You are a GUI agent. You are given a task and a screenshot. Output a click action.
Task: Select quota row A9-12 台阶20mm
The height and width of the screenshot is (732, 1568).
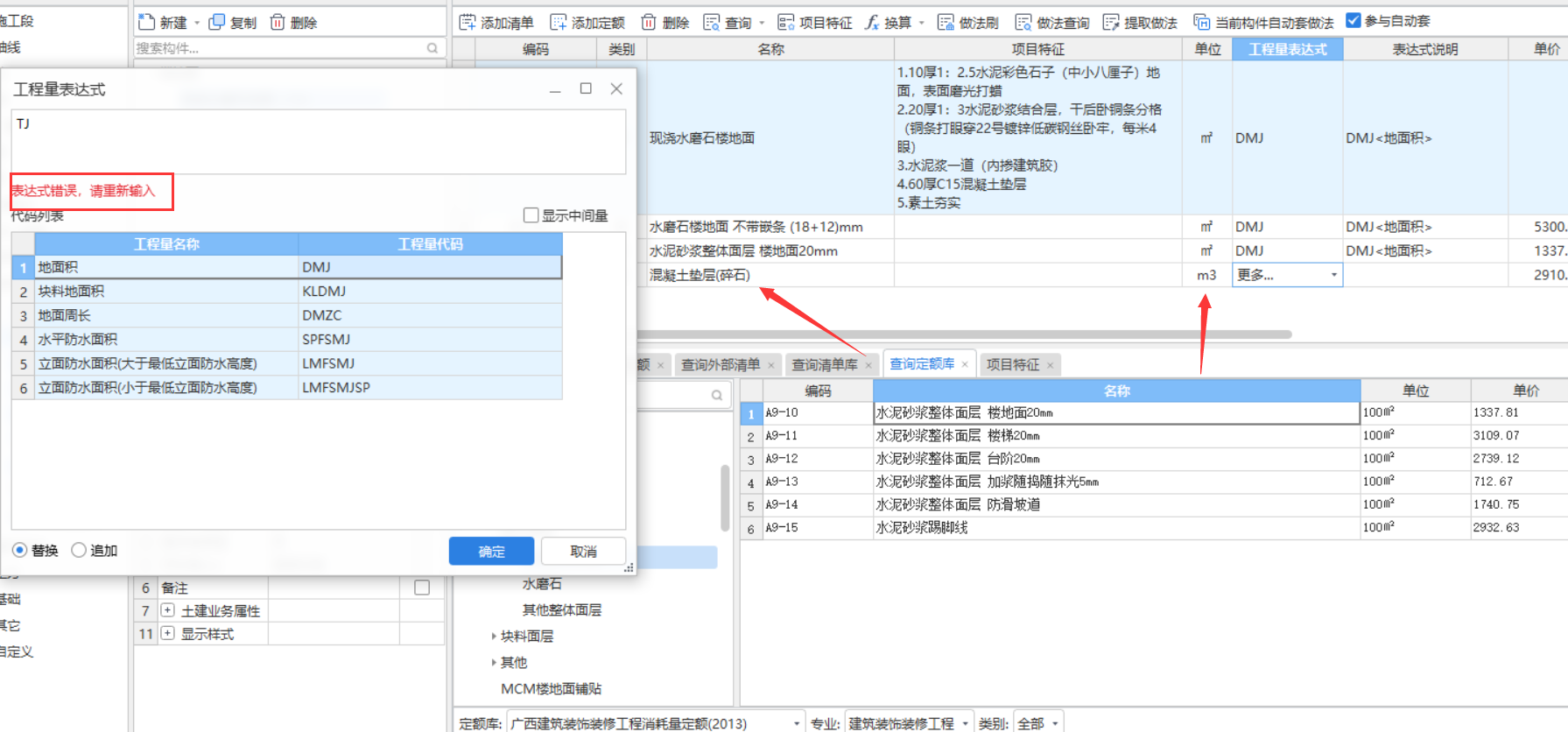1154,458
